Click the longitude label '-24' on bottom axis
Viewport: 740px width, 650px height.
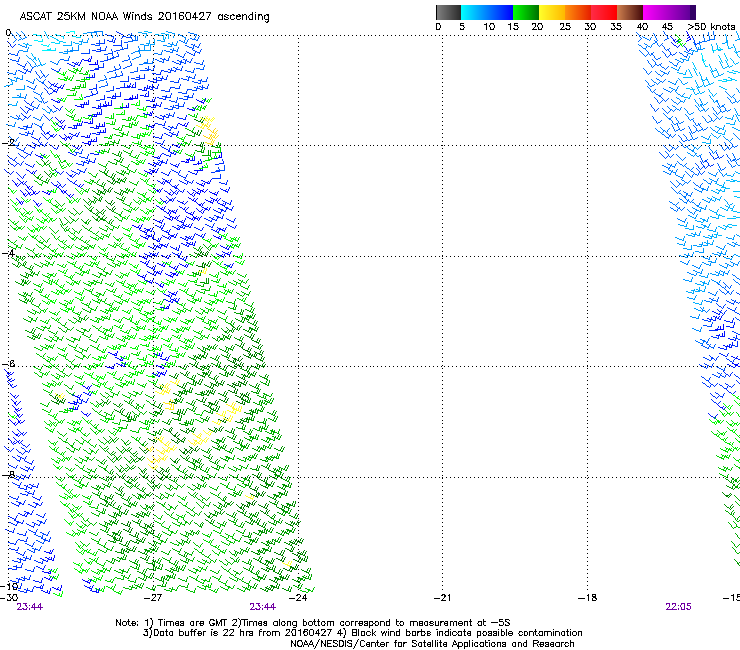pyautogui.click(x=298, y=598)
